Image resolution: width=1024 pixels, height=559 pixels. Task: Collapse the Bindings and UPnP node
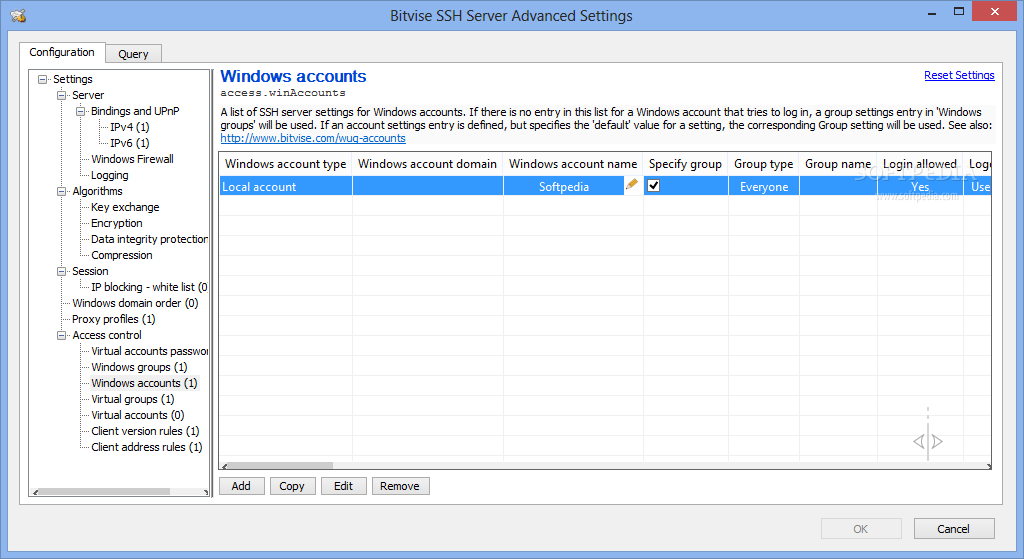[80, 111]
